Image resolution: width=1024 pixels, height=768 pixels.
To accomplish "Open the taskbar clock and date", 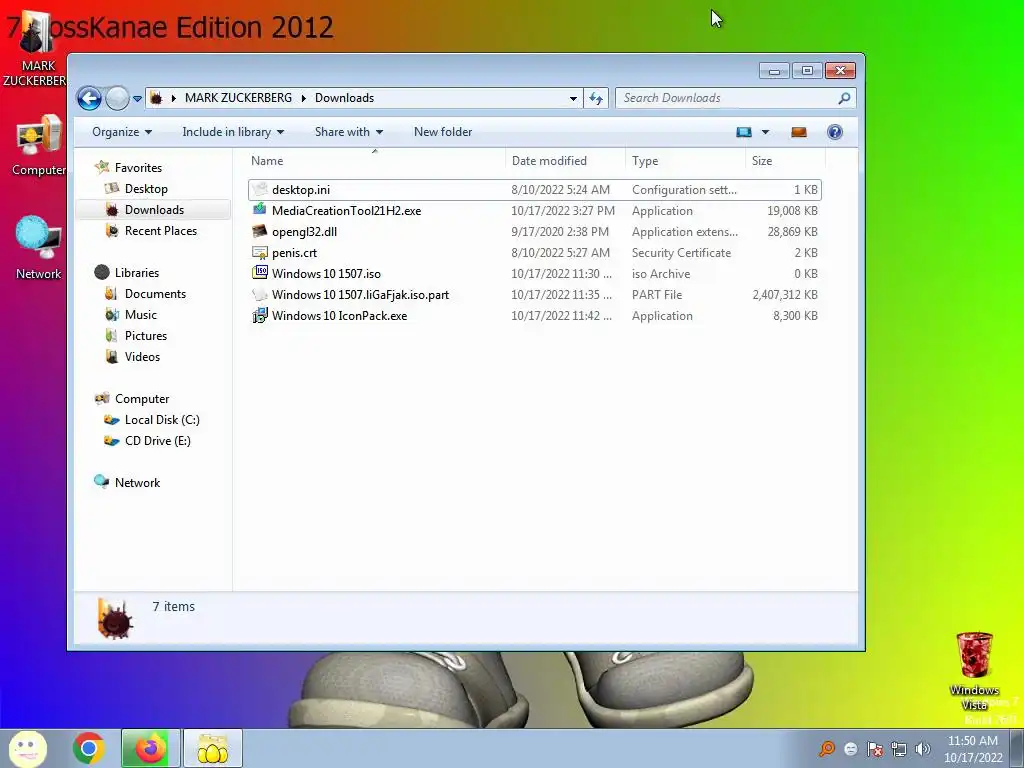I will pyautogui.click(x=973, y=749).
